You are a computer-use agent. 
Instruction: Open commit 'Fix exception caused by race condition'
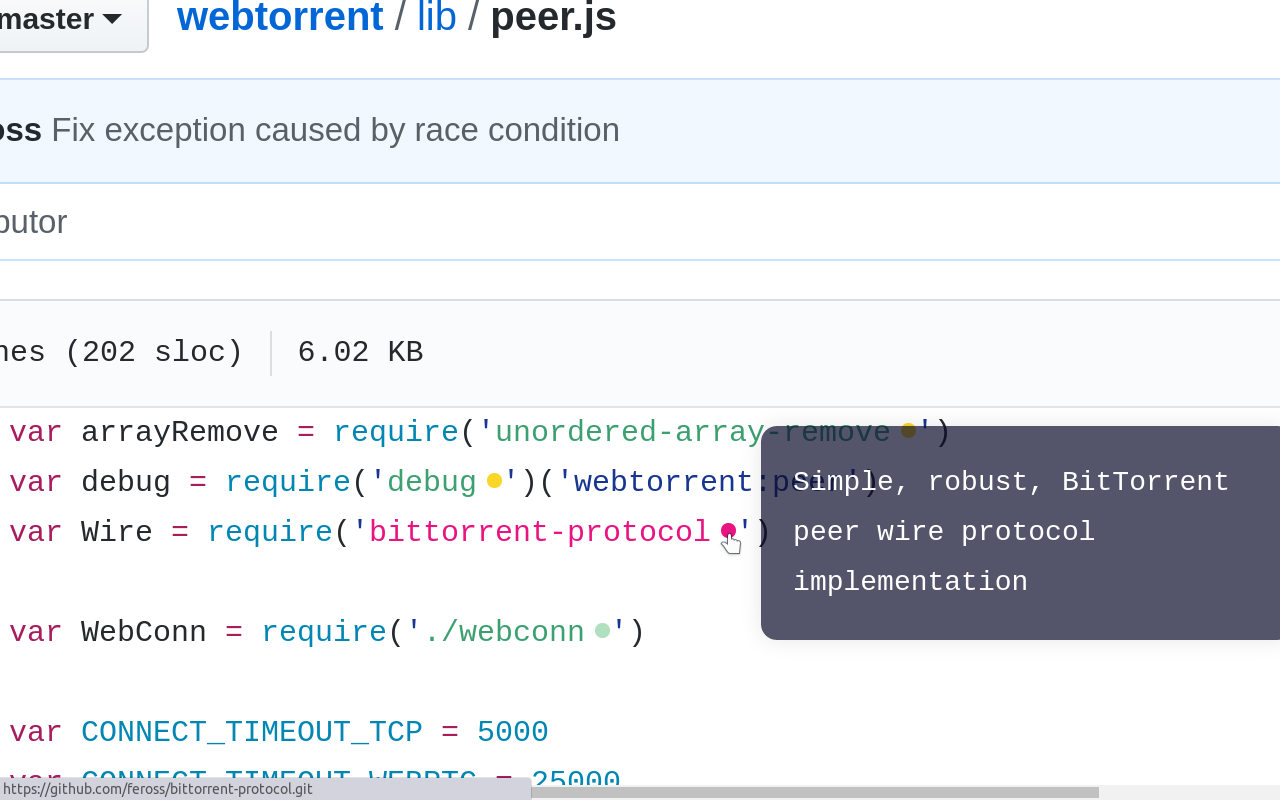[335, 130]
